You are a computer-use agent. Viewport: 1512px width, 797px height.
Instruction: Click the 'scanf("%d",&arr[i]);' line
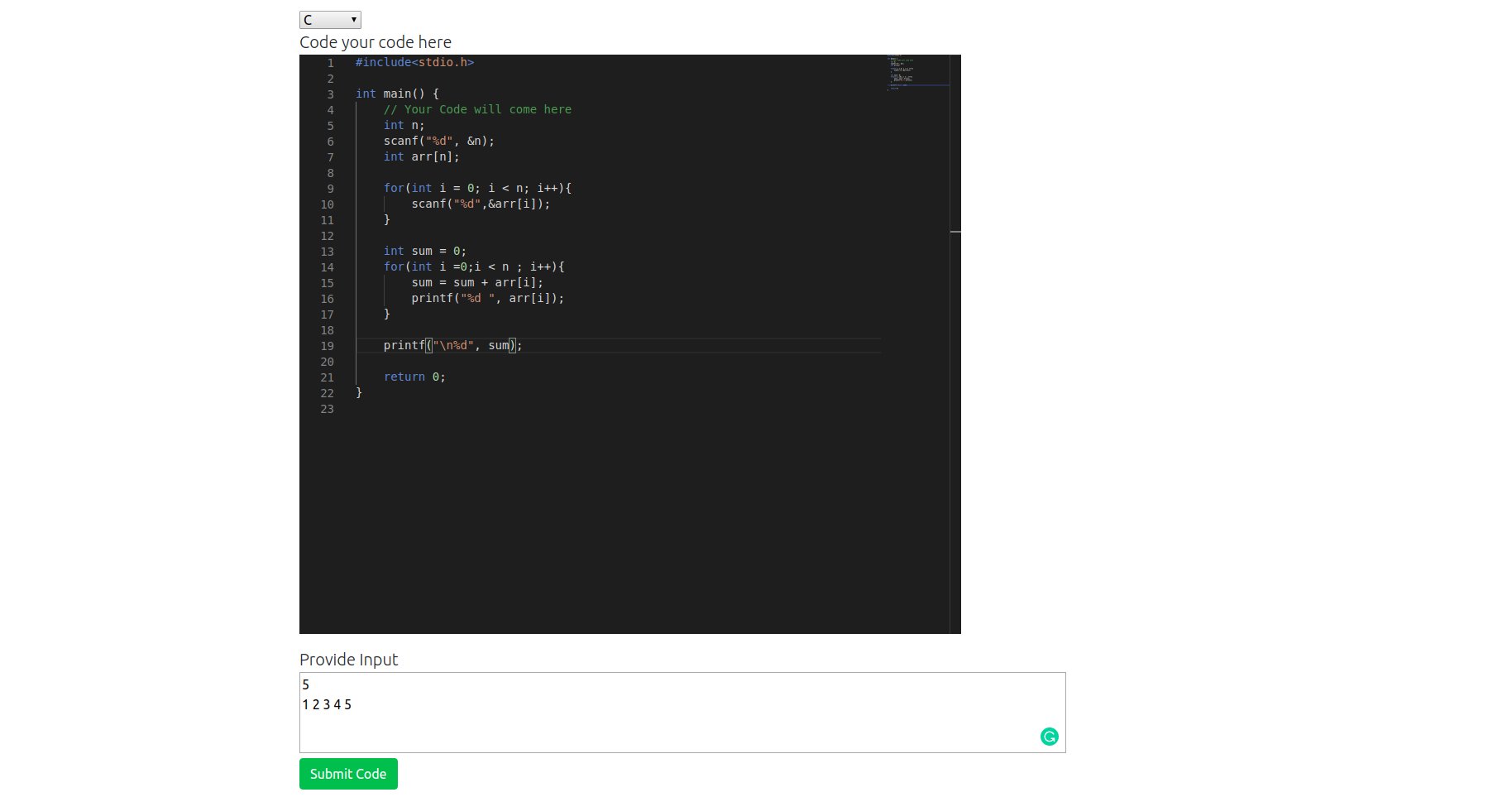[481, 204]
